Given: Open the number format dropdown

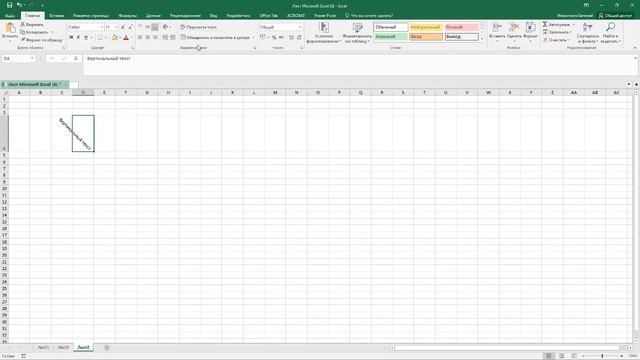Looking at the screenshot, I should pyautogui.click(x=300, y=27).
